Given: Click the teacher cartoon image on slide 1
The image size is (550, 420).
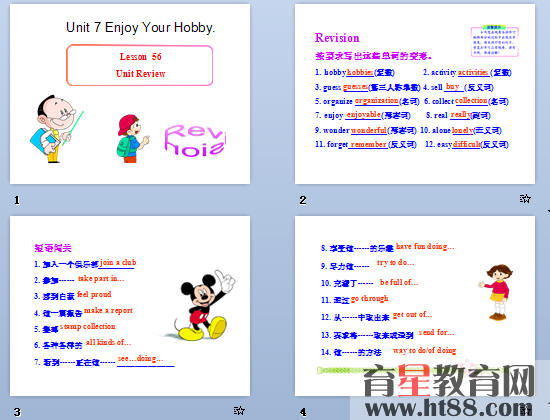Looking at the screenshot, I should pos(56,128).
